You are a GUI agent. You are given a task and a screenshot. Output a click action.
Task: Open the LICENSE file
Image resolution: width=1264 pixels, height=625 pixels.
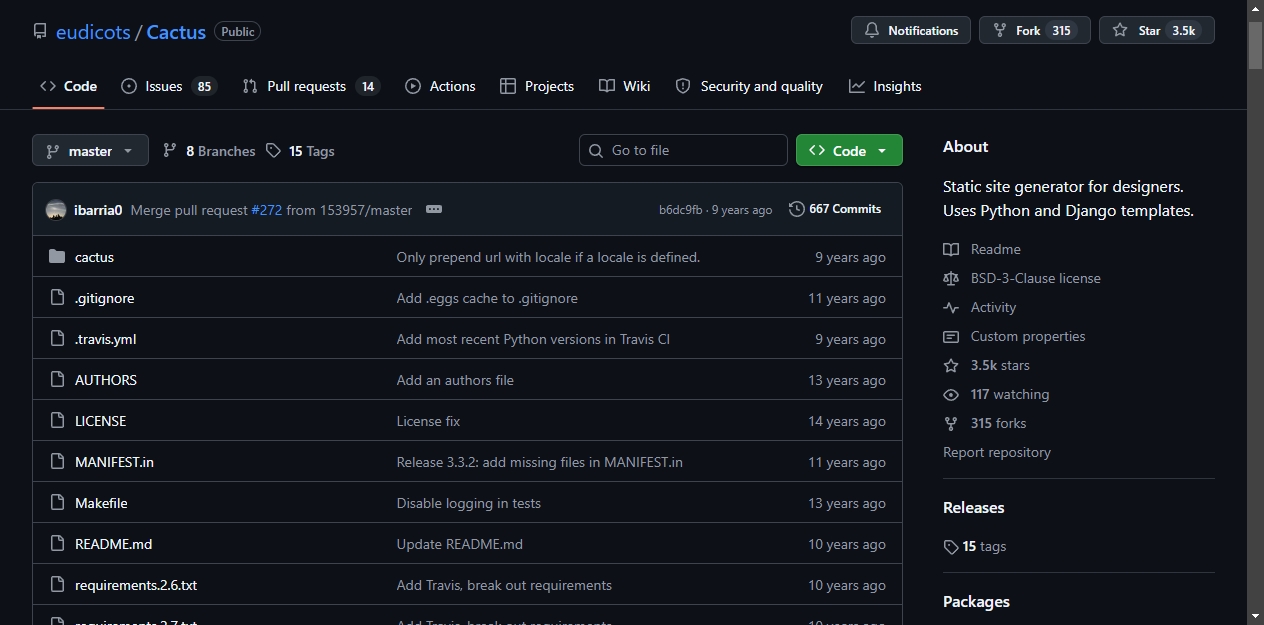coord(100,421)
